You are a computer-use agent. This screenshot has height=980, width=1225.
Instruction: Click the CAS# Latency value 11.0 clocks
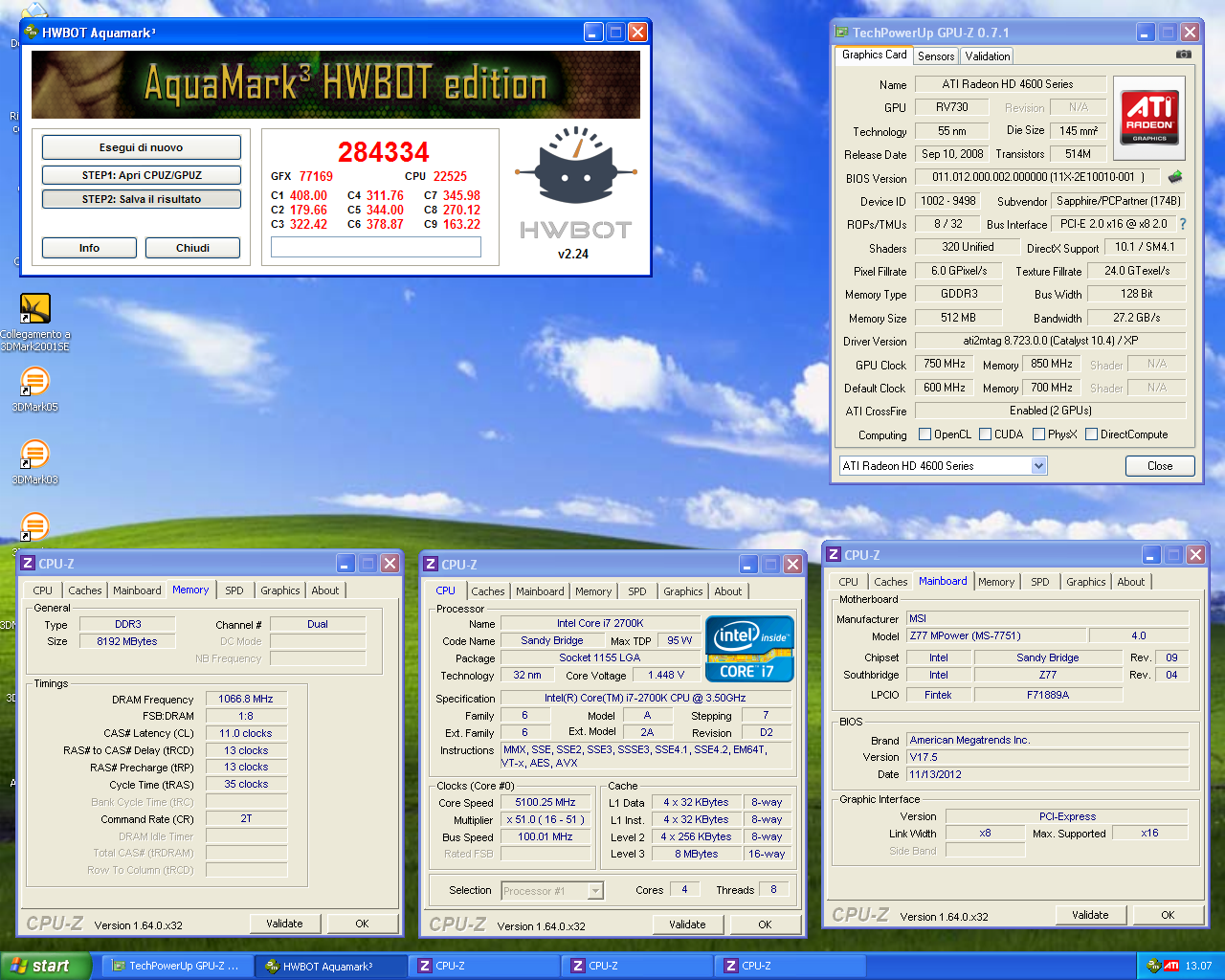[245, 733]
